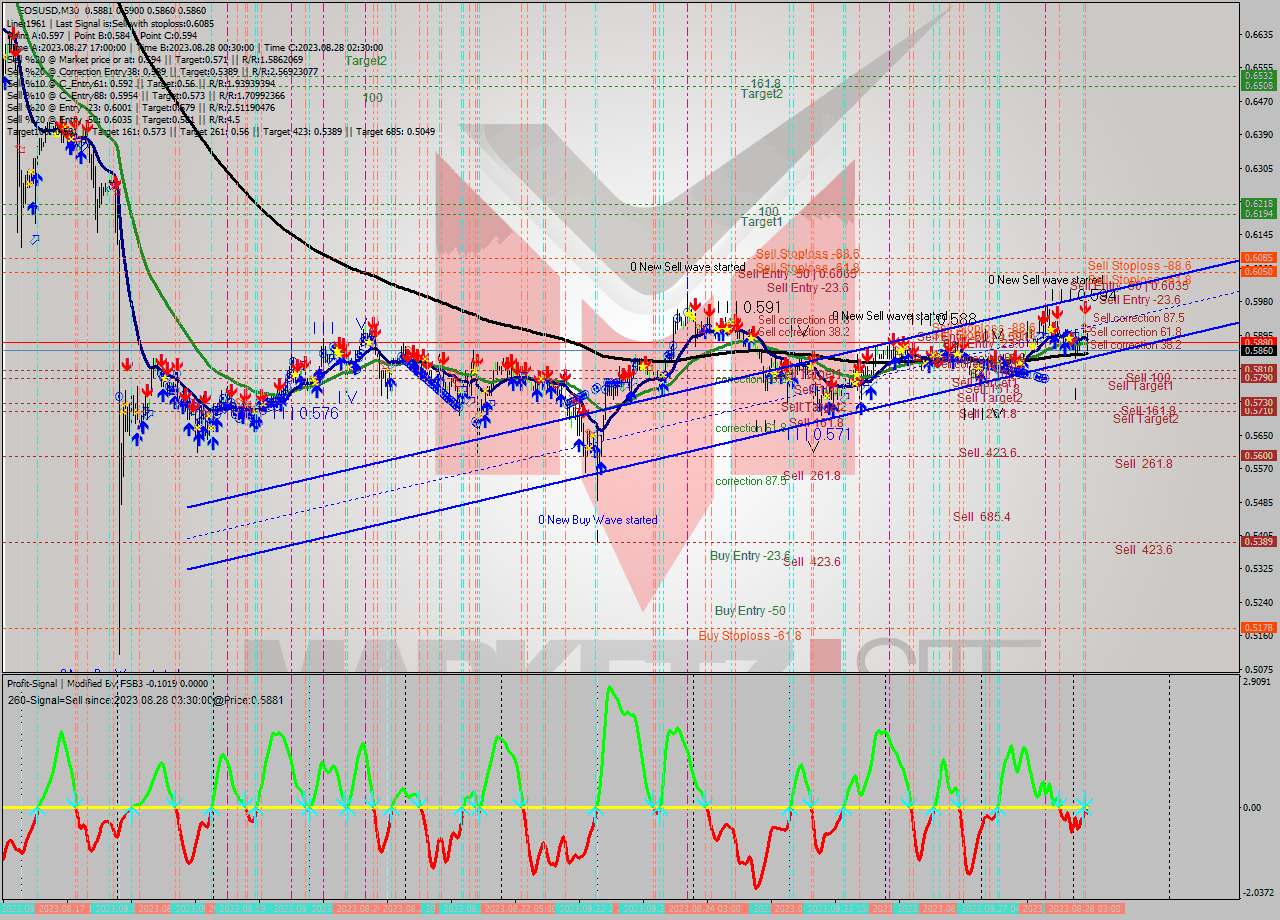Viewport: 1280px width, 920px height.
Task: Click the 0.5730 price tag
Action: (x=1257, y=402)
